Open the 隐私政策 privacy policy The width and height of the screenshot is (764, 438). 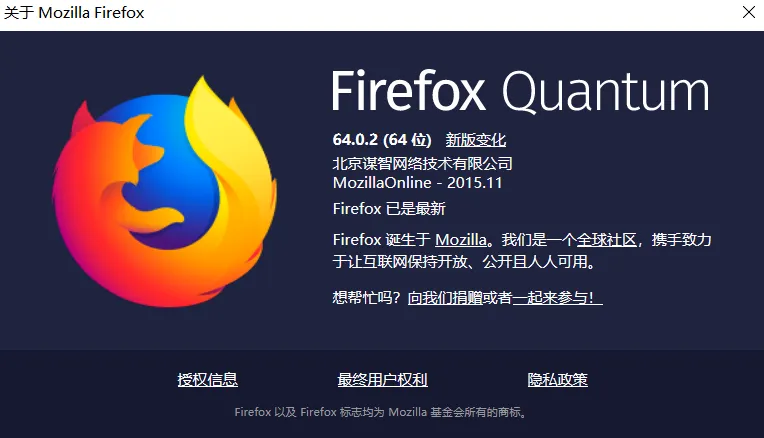(557, 380)
